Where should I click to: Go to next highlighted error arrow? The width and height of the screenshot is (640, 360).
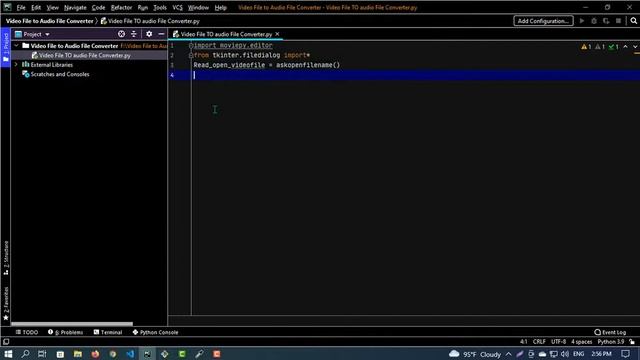tap(635, 47)
